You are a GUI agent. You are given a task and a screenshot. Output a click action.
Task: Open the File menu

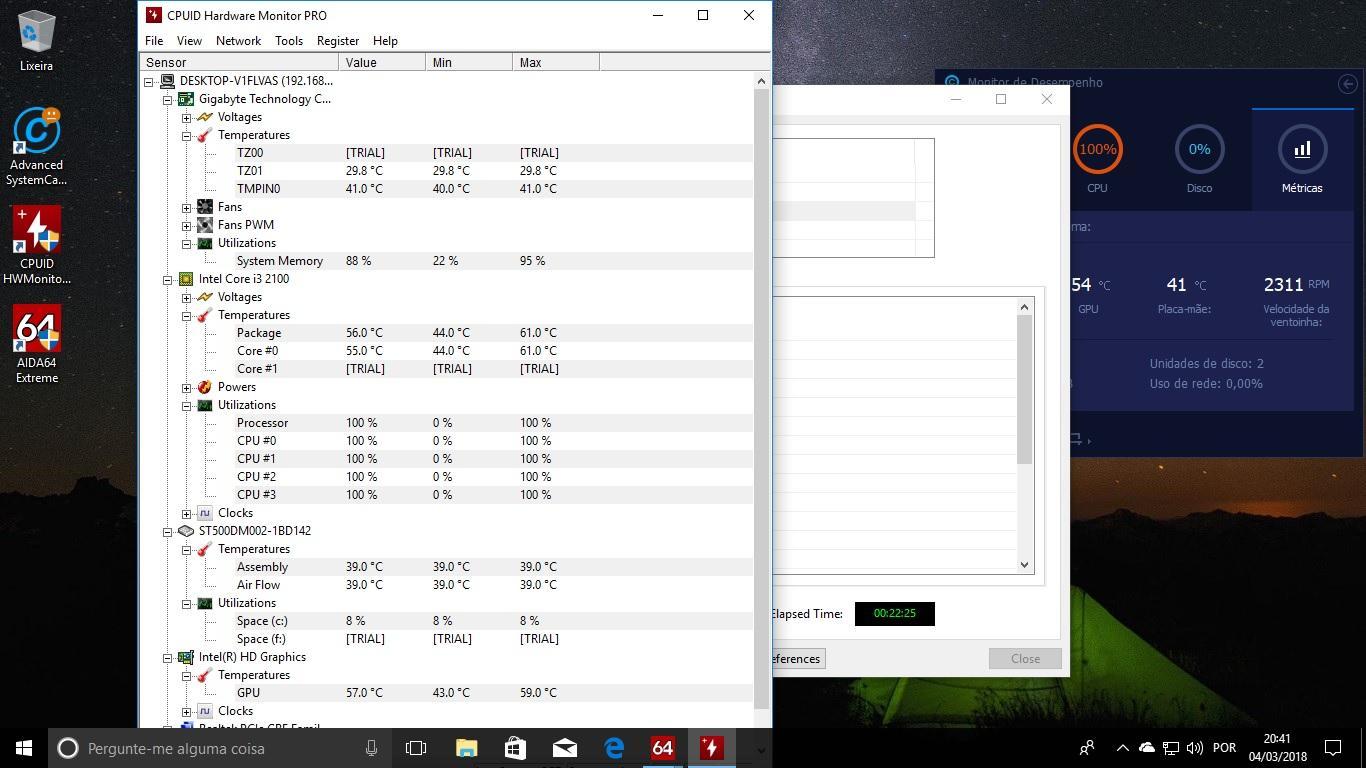point(154,41)
